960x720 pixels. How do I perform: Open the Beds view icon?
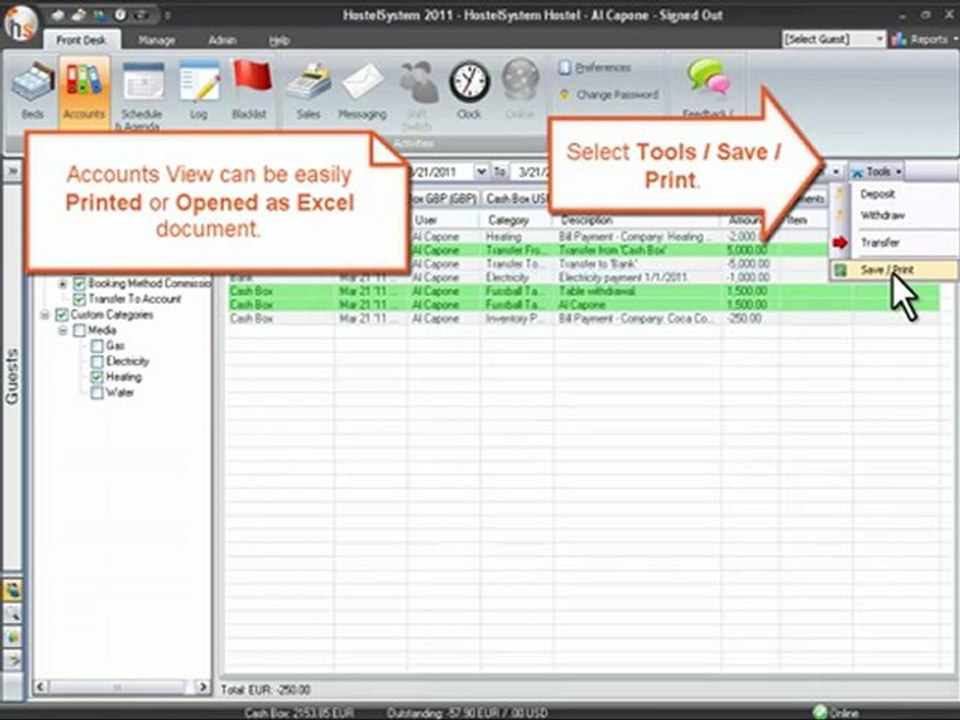pyautogui.click(x=32, y=81)
